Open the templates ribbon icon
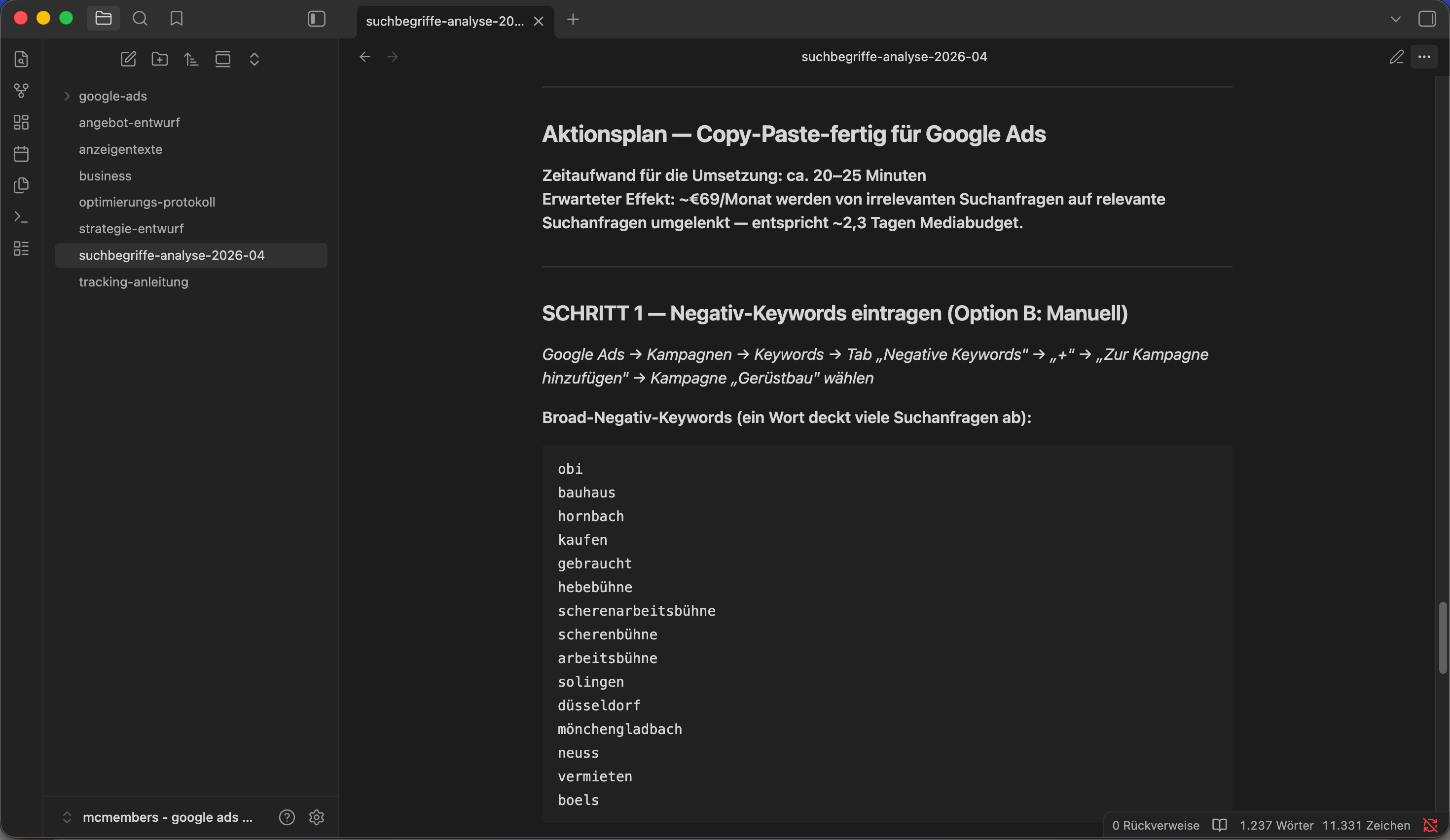Viewport: 1450px width, 840px height. 21,185
